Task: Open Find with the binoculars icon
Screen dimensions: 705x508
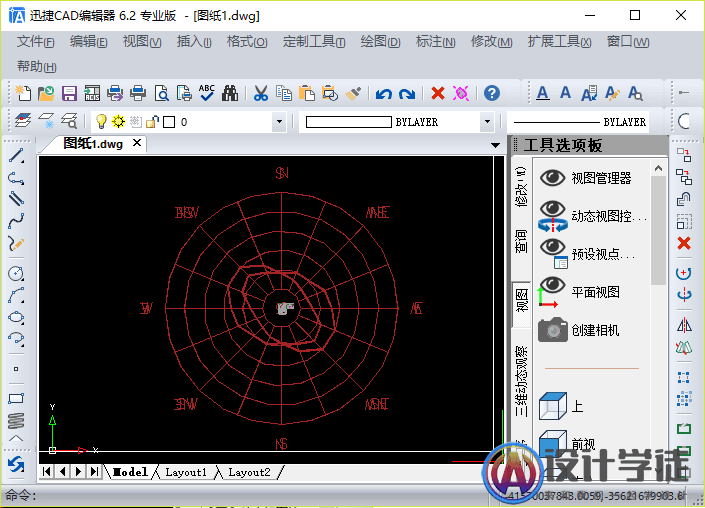Action: 230,94
